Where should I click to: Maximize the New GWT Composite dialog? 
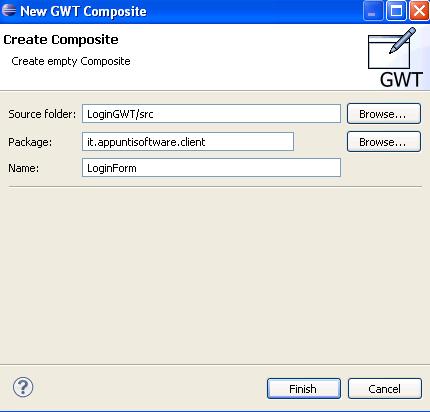pos(396,11)
